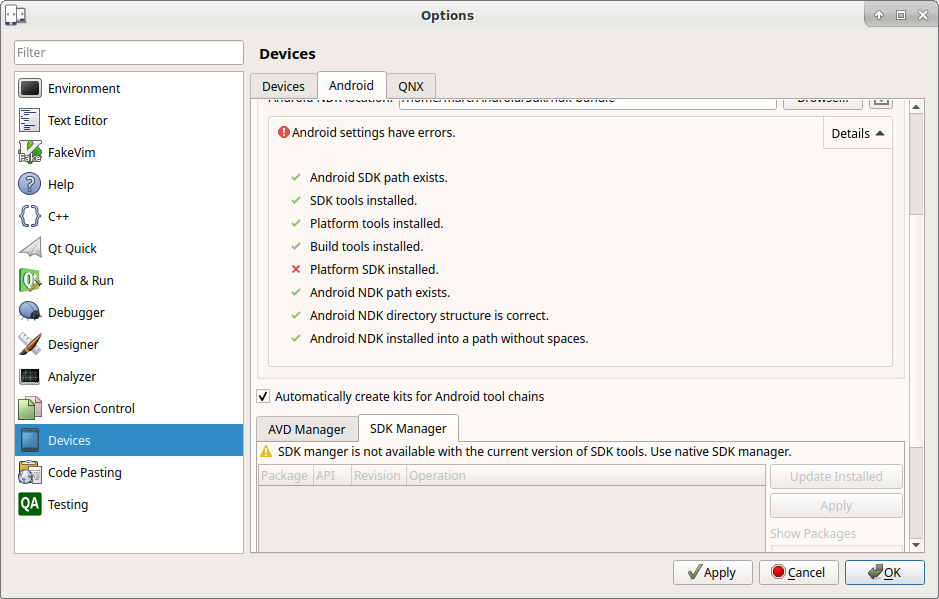Switch to the QNX tab
The width and height of the screenshot is (939, 599).
[x=411, y=86]
